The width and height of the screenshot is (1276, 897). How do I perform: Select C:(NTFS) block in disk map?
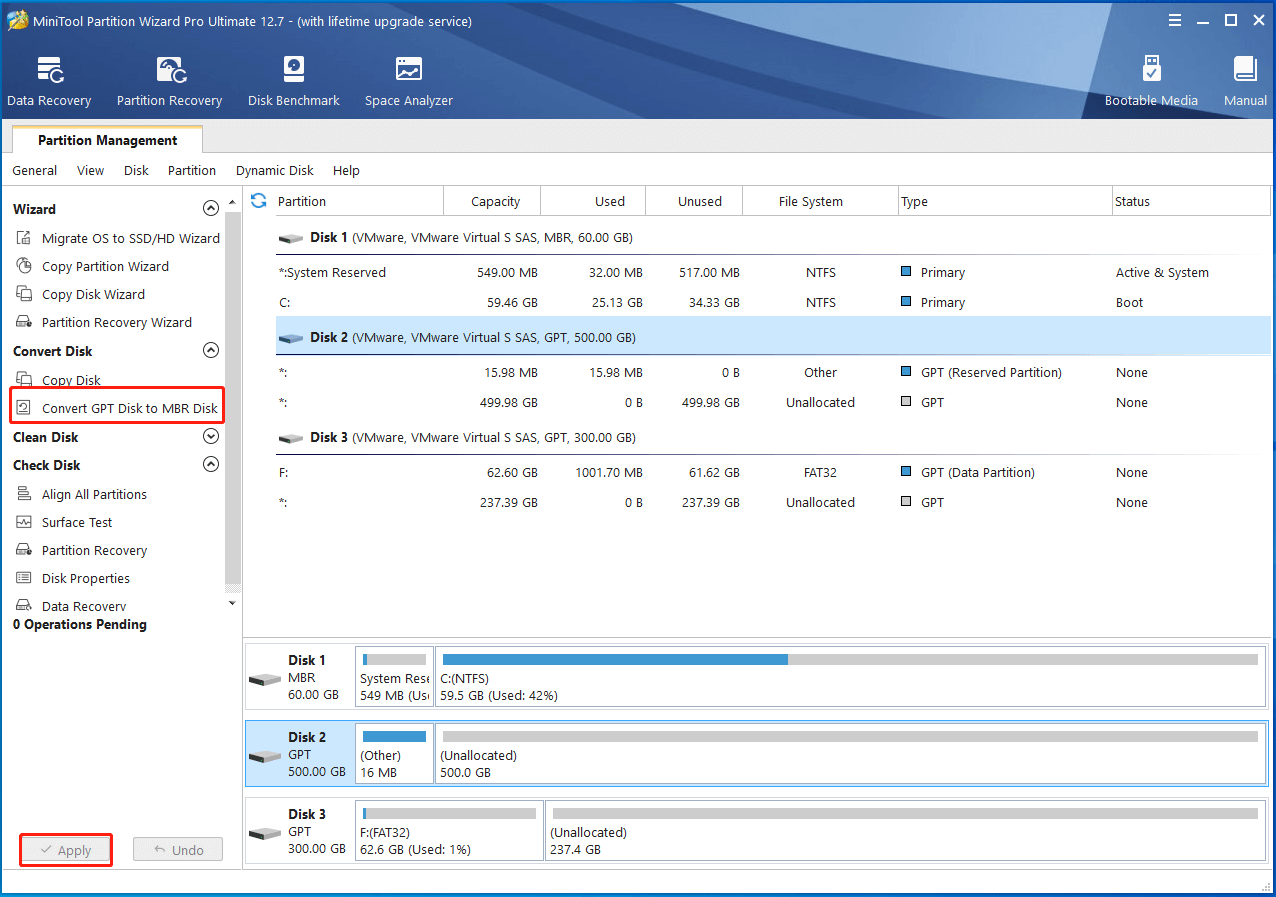850,677
